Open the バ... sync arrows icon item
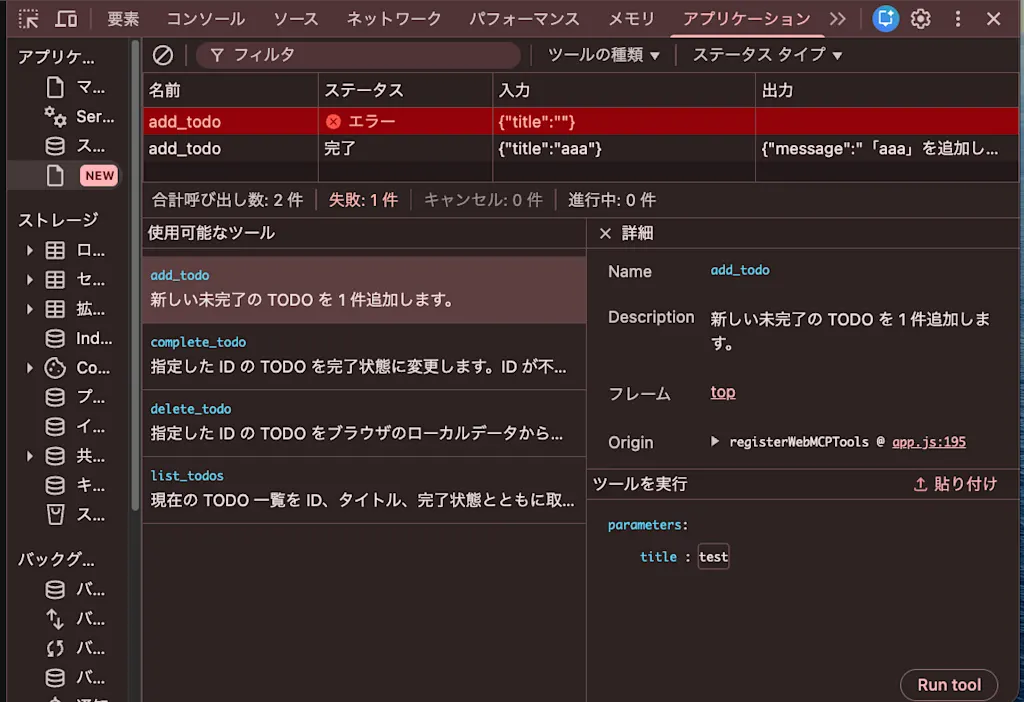This screenshot has width=1024, height=702. [55, 648]
